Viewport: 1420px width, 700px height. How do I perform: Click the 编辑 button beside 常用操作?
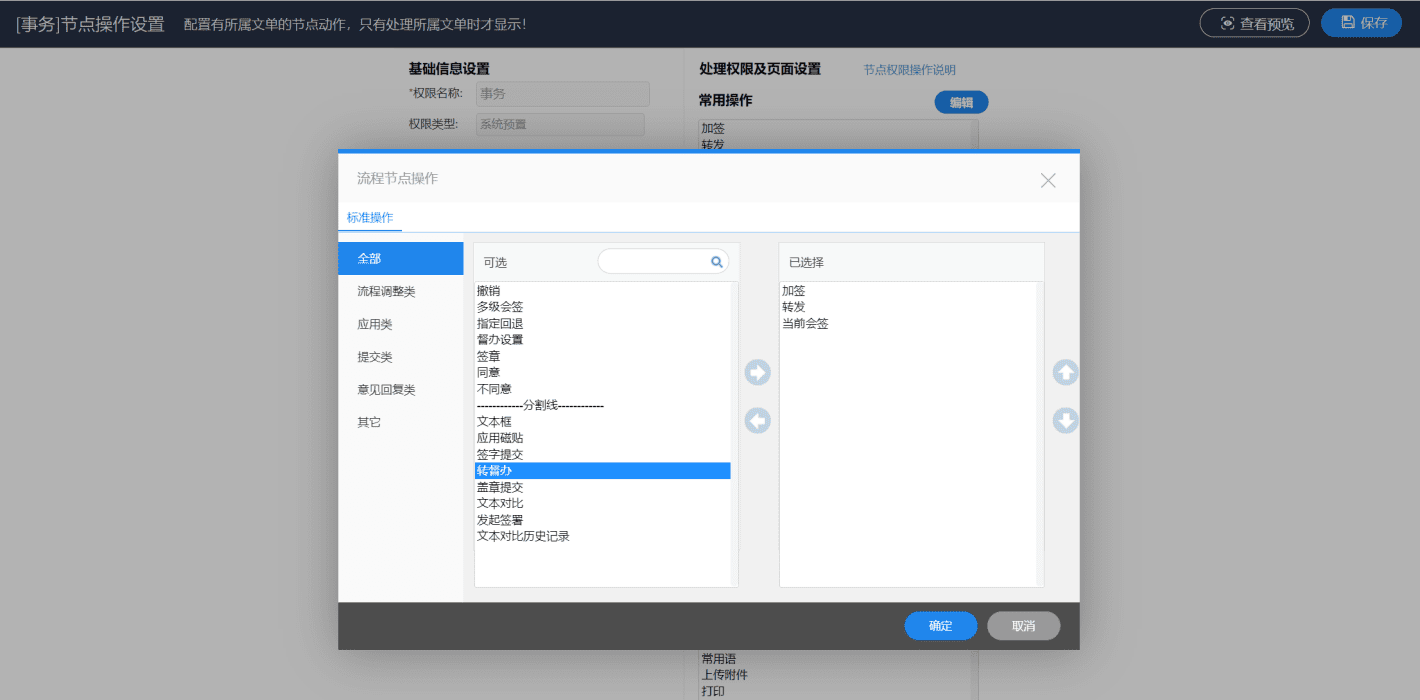point(961,102)
